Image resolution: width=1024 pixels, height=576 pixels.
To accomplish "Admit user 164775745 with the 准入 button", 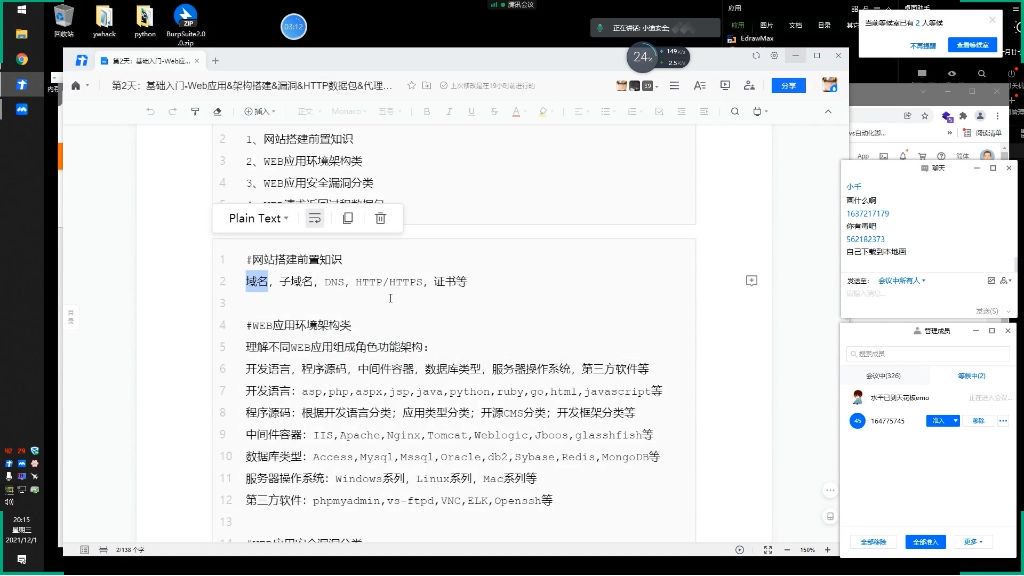I will point(938,421).
